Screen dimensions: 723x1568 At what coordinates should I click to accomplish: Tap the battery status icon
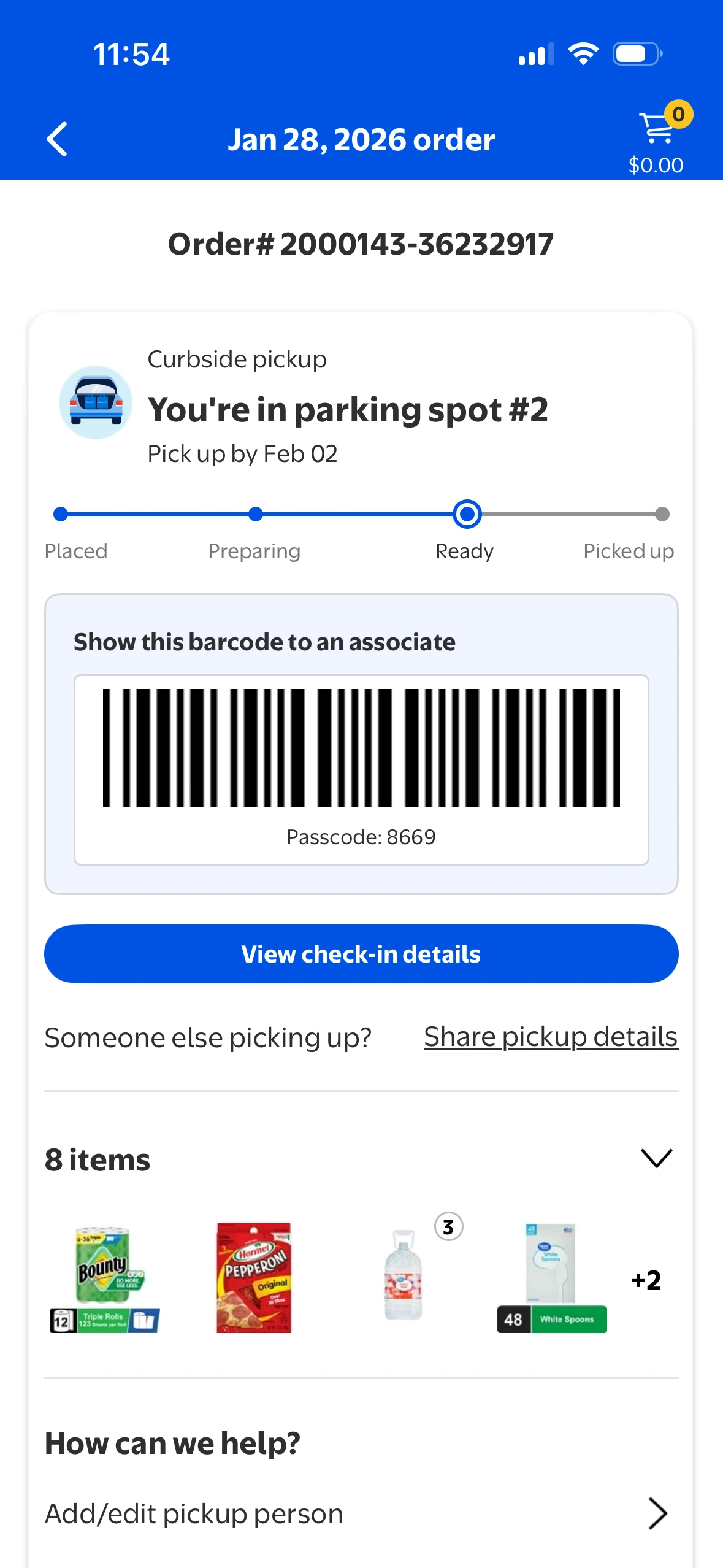point(637,54)
